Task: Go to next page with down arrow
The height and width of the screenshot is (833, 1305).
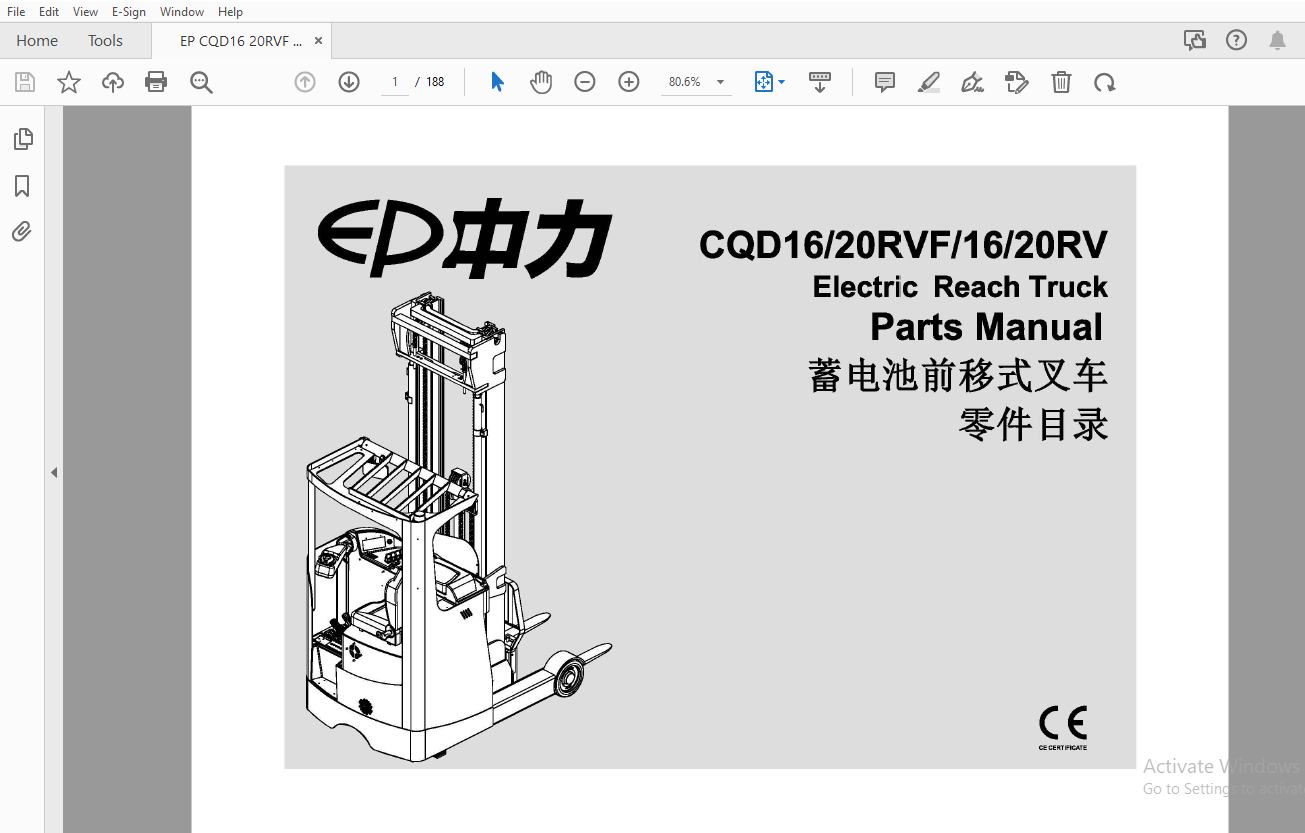Action: [349, 82]
